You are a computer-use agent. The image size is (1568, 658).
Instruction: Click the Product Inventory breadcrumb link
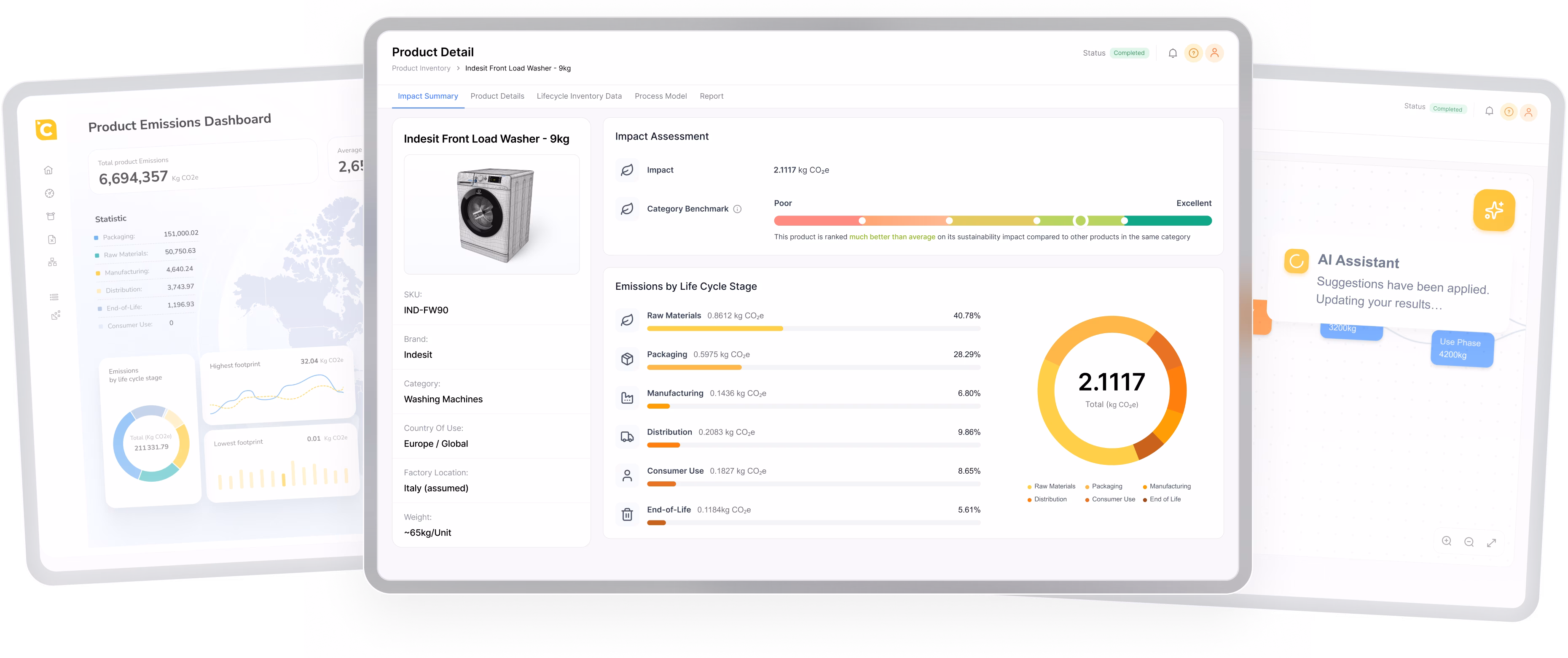[421, 68]
